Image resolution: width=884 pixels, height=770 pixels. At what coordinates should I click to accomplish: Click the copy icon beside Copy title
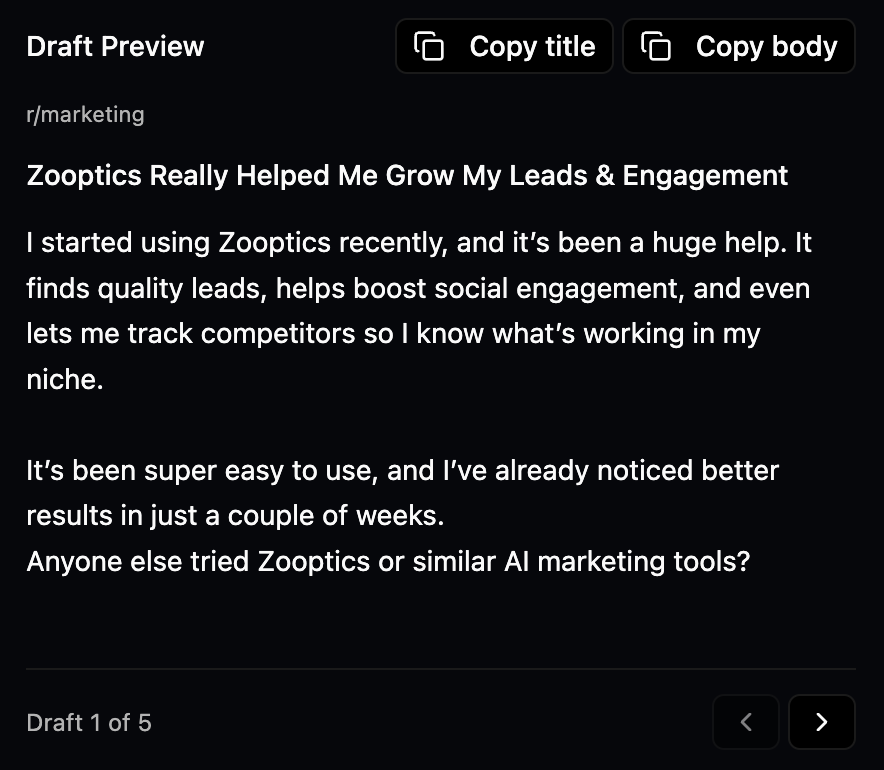(429, 47)
